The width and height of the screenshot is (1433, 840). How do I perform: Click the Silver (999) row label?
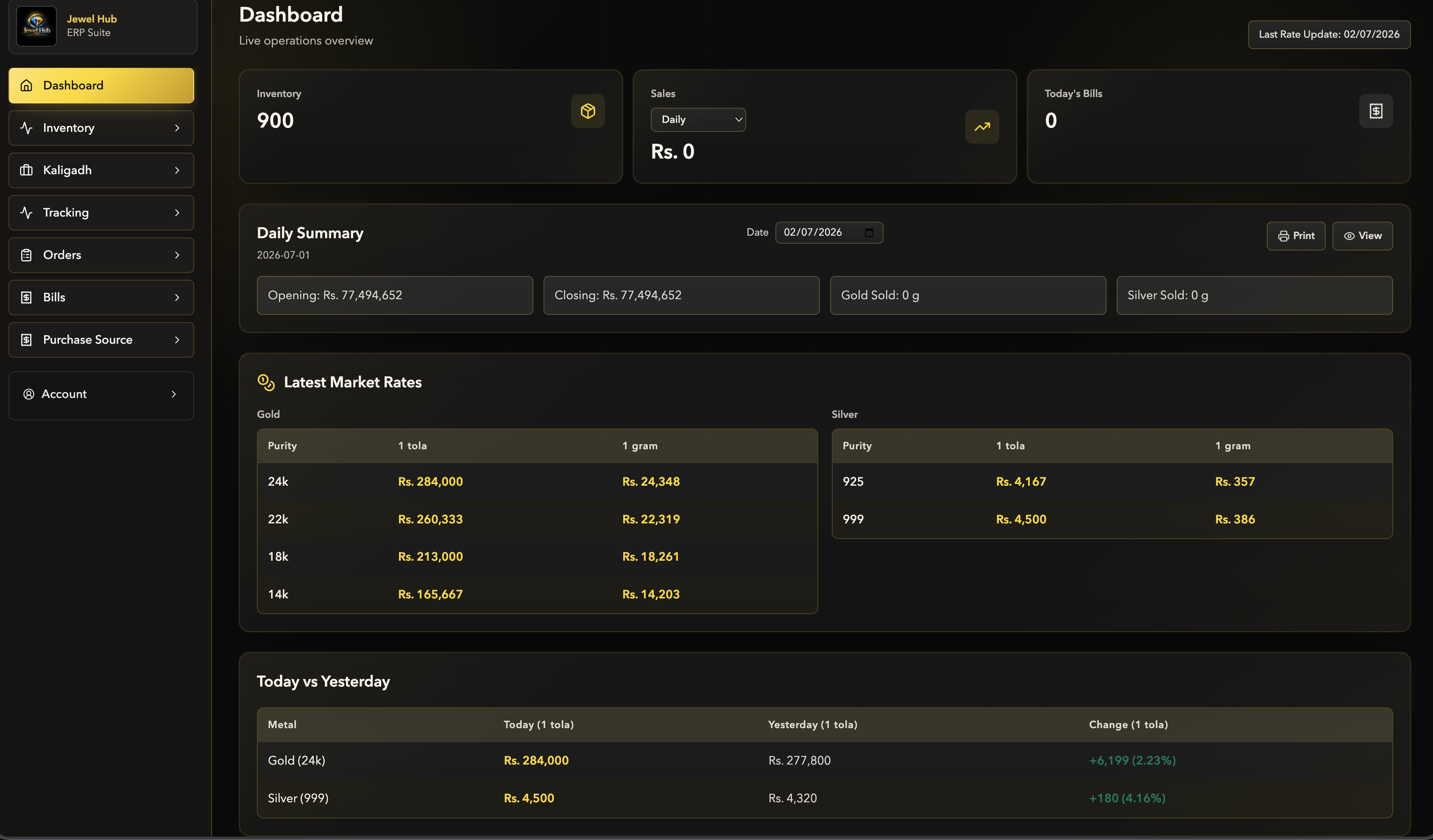298,798
